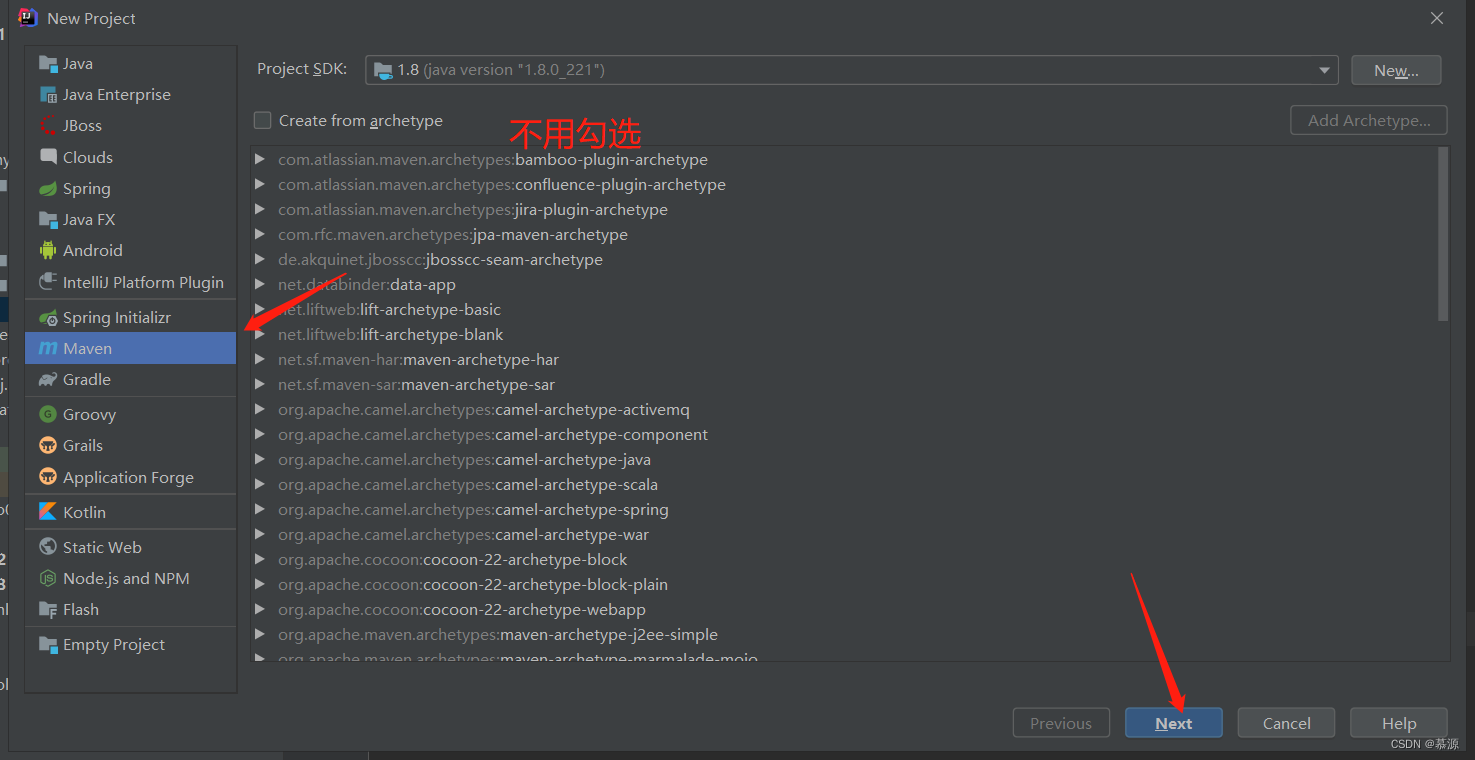Click the Android robot icon
The height and width of the screenshot is (760, 1475).
coord(48,251)
